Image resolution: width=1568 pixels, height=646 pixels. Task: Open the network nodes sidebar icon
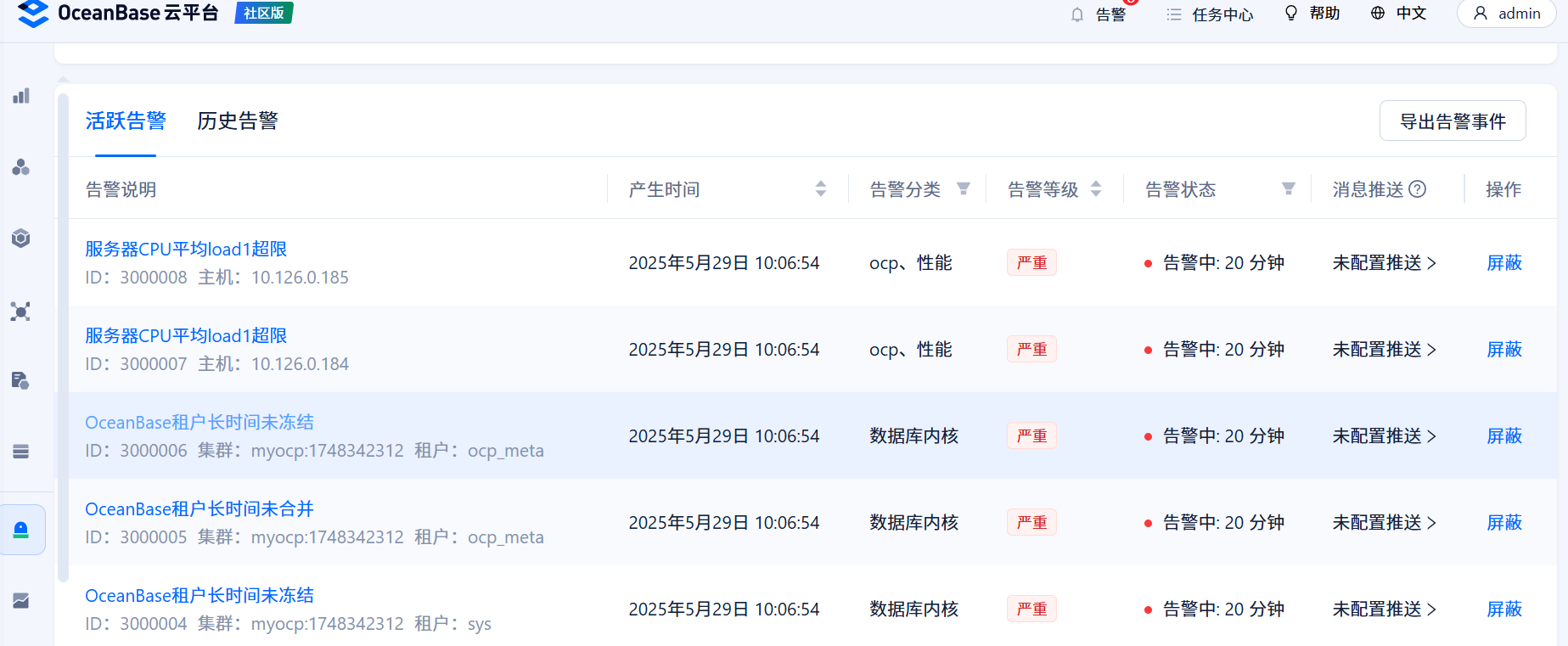click(21, 312)
